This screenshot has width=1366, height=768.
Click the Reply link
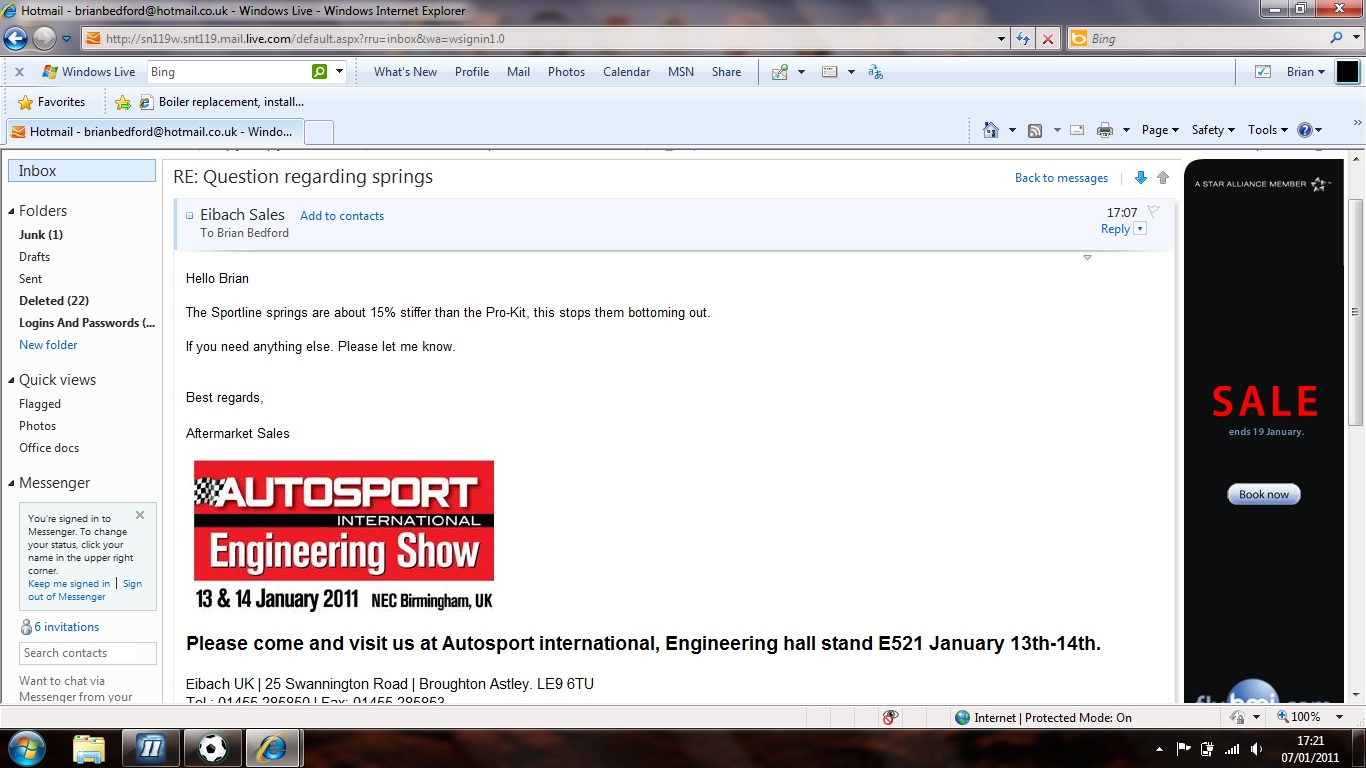1115,229
